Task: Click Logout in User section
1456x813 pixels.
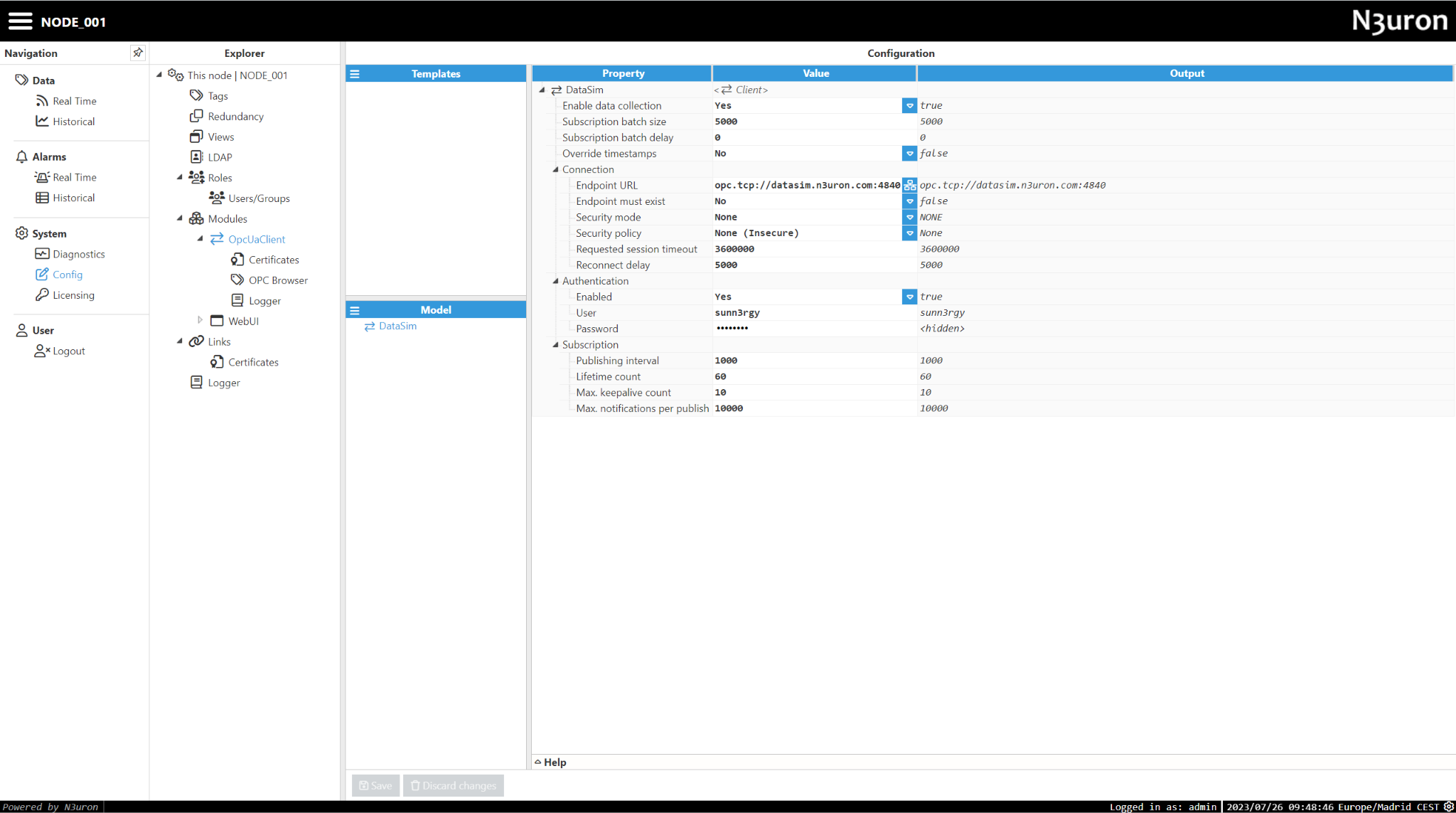Action: 68,351
